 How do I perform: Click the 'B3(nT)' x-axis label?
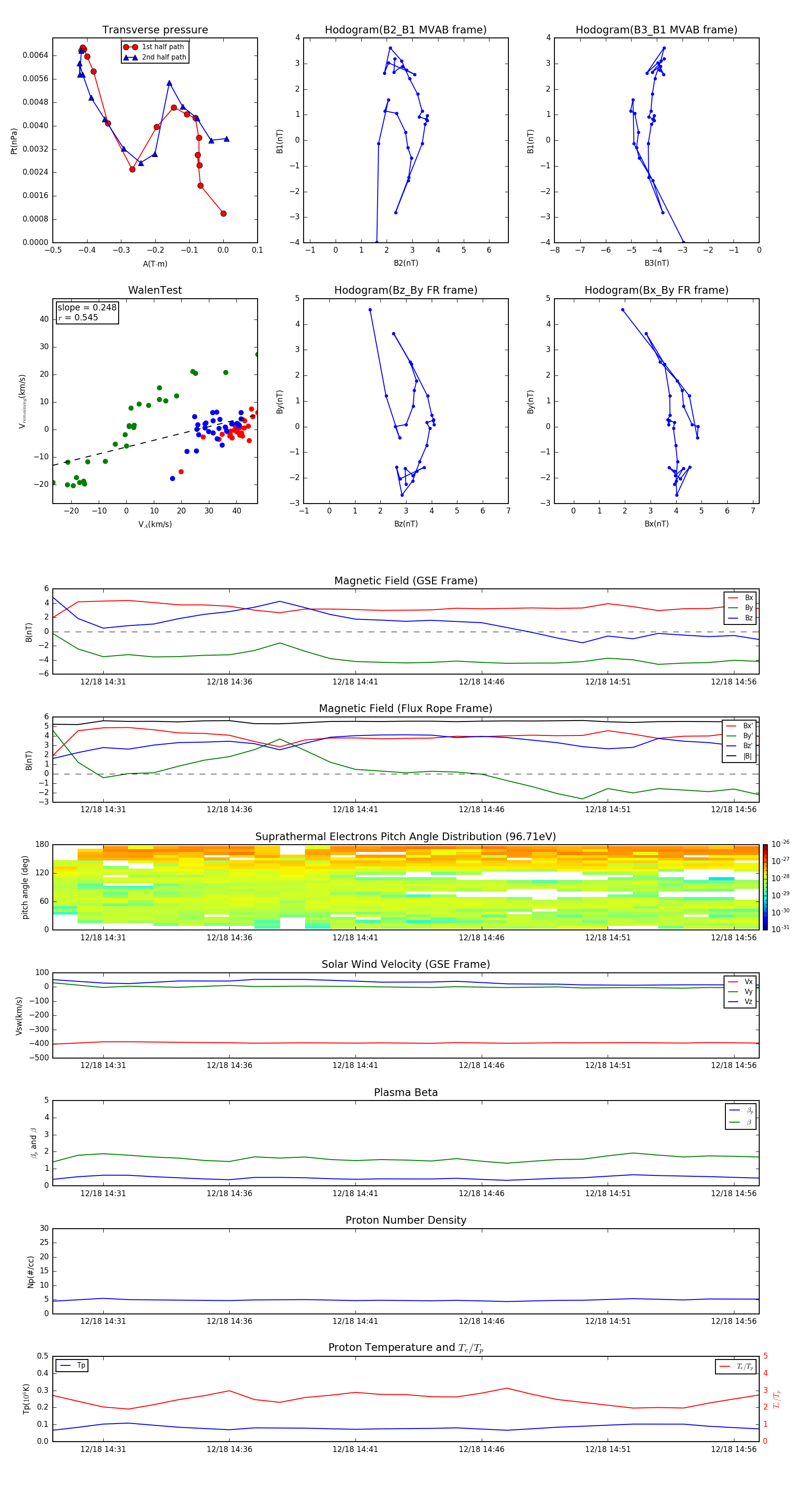tap(656, 263)
